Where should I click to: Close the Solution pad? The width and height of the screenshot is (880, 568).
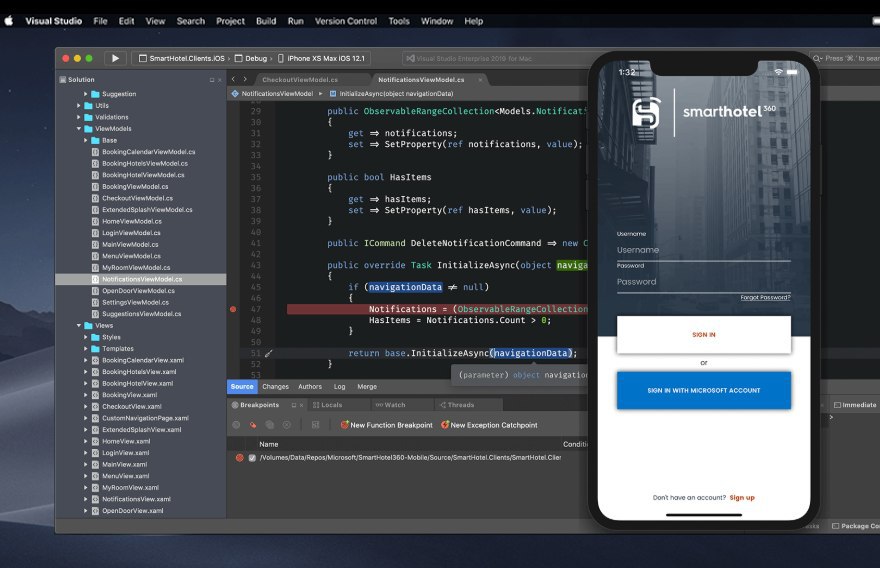click(219, 80)
